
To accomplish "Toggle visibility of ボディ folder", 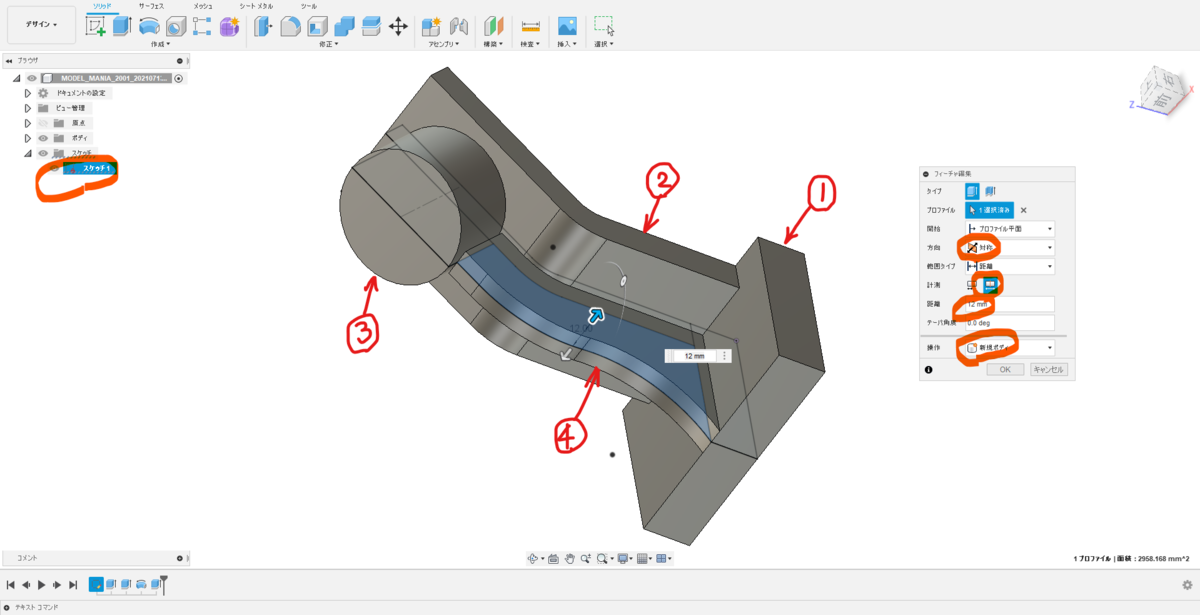I will (43, 138).
